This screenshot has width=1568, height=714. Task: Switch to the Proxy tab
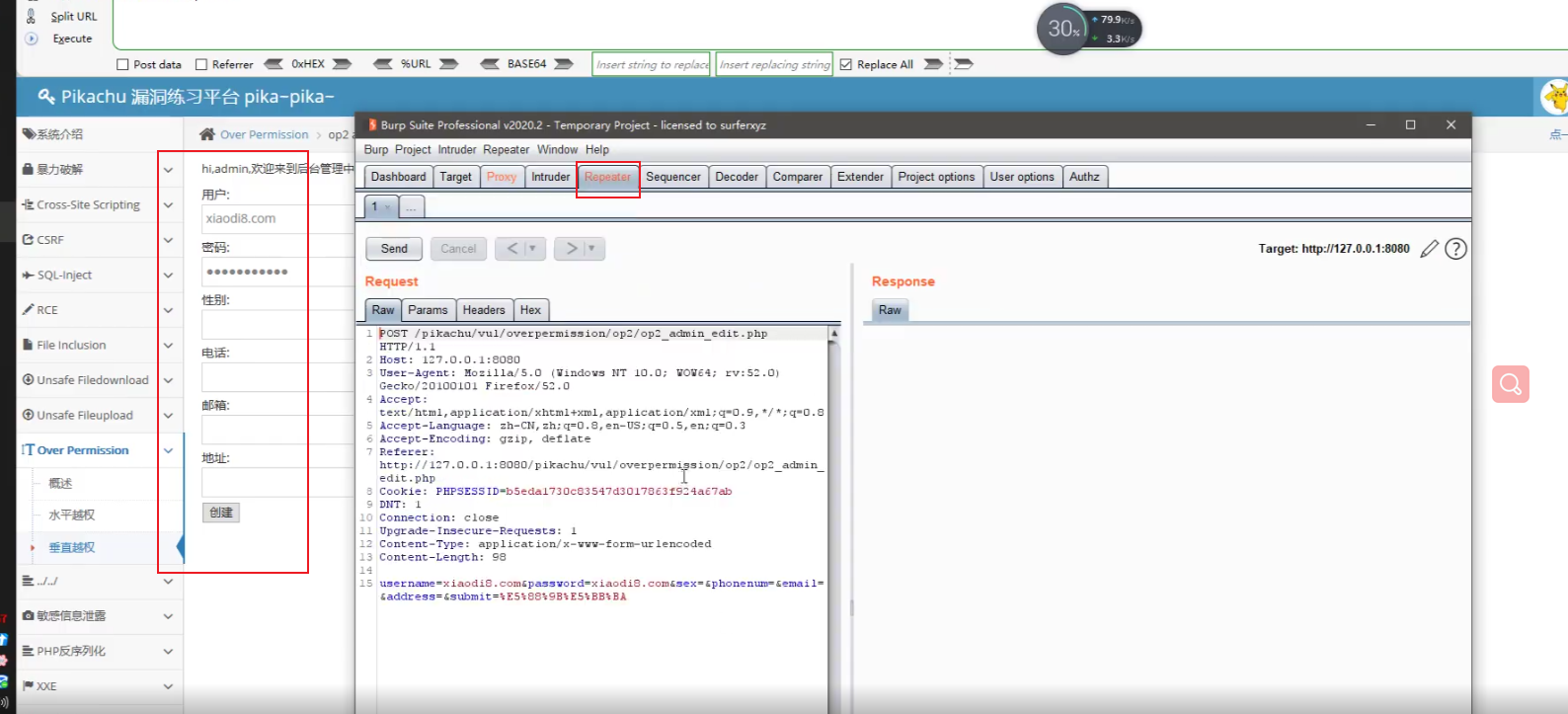click(502, 177)
